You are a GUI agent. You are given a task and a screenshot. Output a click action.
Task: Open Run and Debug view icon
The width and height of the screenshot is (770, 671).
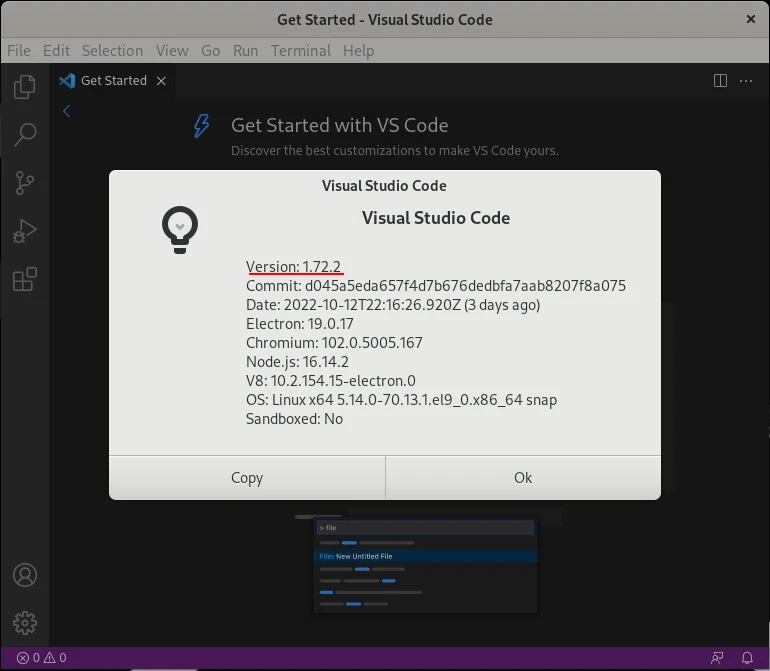tap(25, 231)
